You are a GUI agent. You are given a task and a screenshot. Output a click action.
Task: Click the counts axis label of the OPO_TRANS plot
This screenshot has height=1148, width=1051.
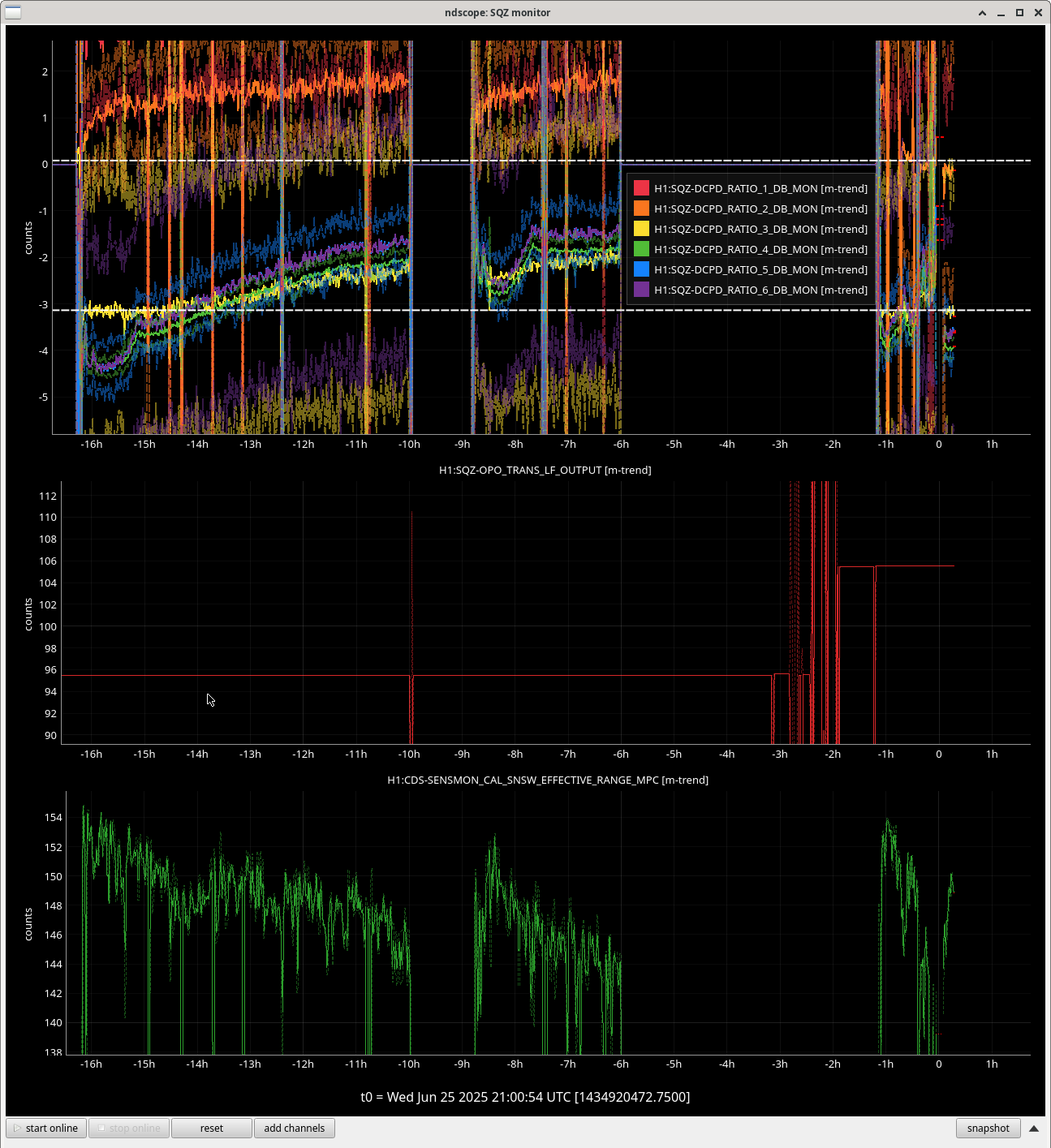28,614
